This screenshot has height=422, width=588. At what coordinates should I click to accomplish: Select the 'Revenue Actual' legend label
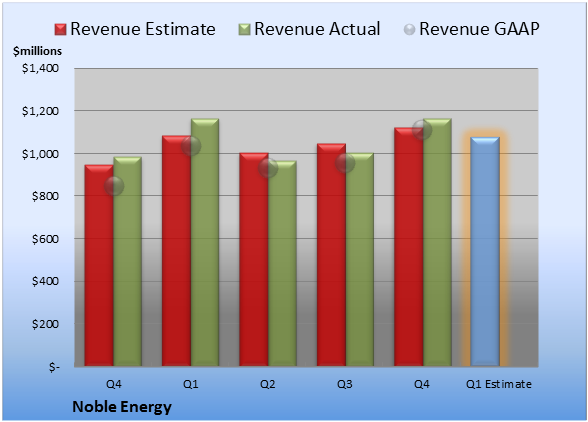point(317,29)
